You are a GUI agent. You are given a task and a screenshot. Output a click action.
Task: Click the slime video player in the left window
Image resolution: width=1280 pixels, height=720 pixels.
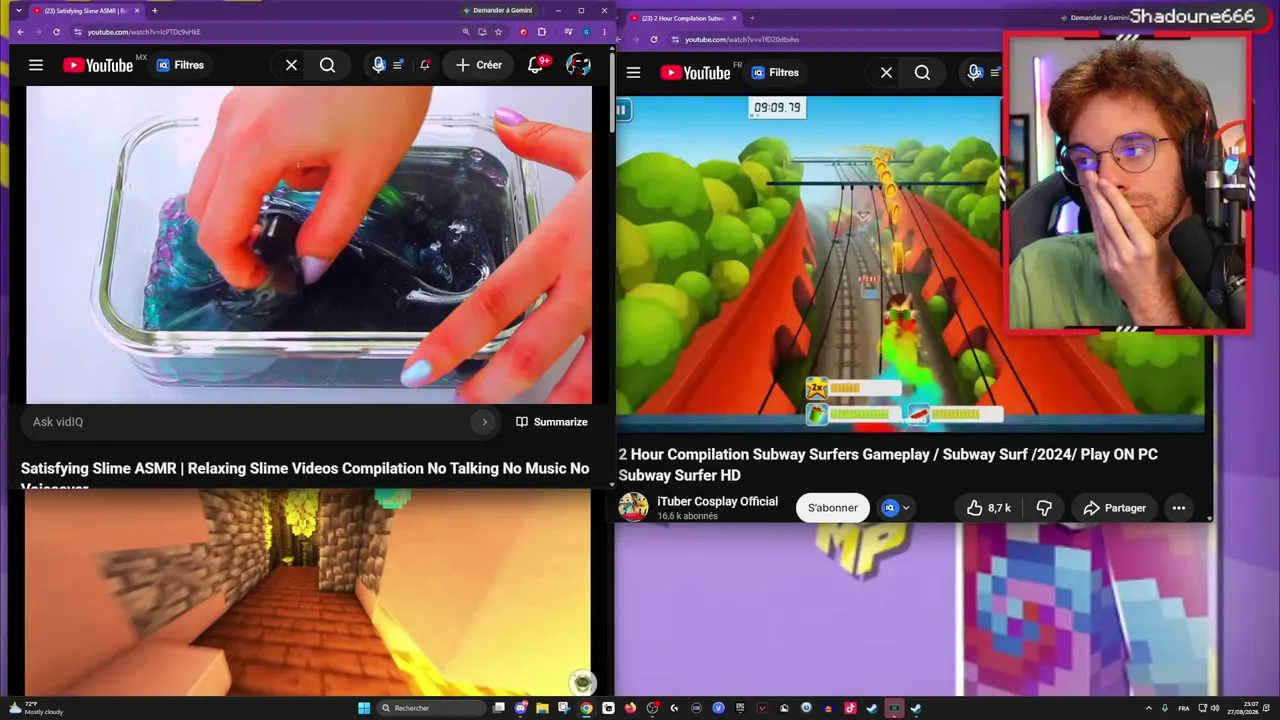[x=308, y=245]
